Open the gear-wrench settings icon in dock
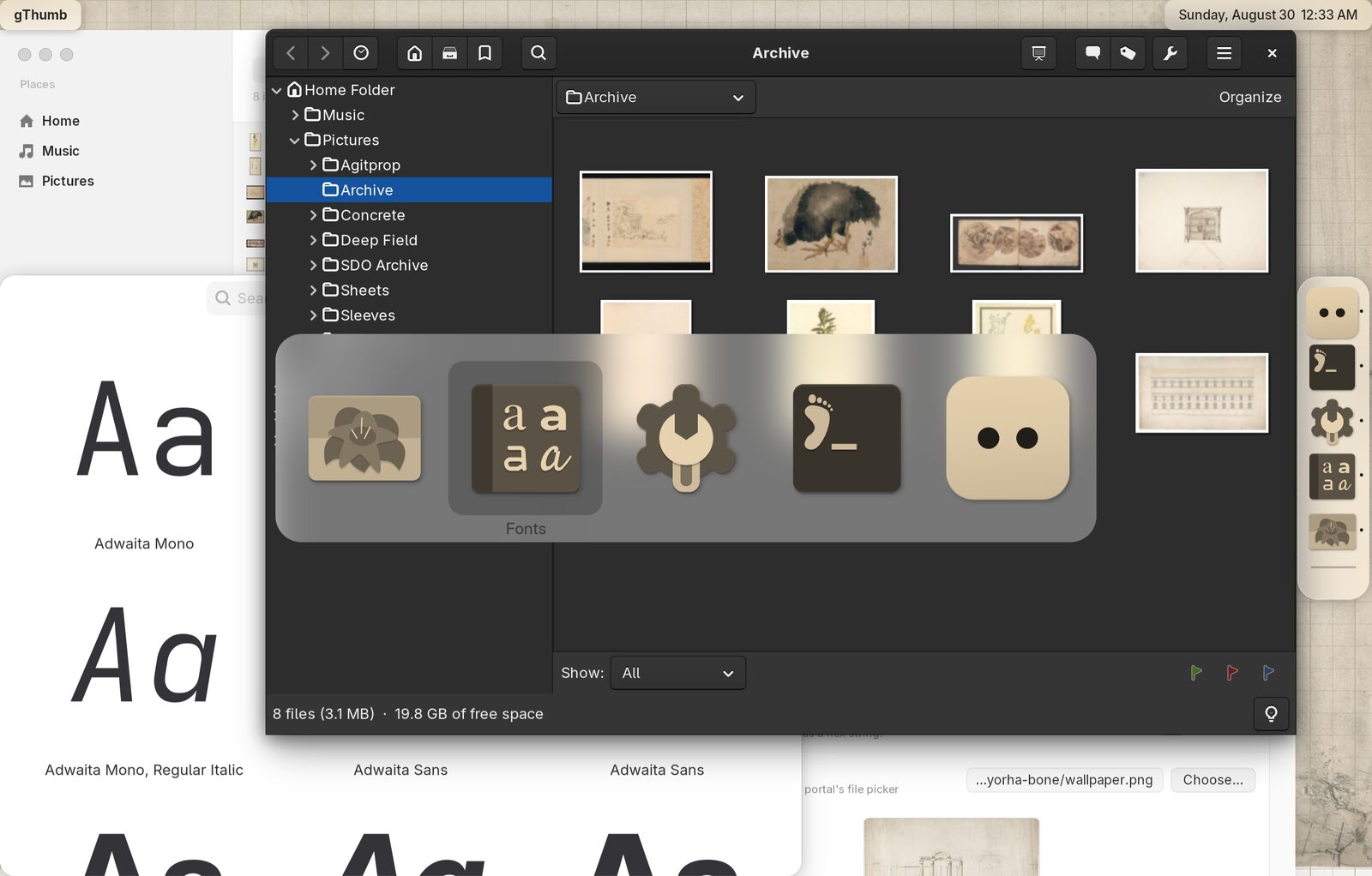 pos(1332,421)
